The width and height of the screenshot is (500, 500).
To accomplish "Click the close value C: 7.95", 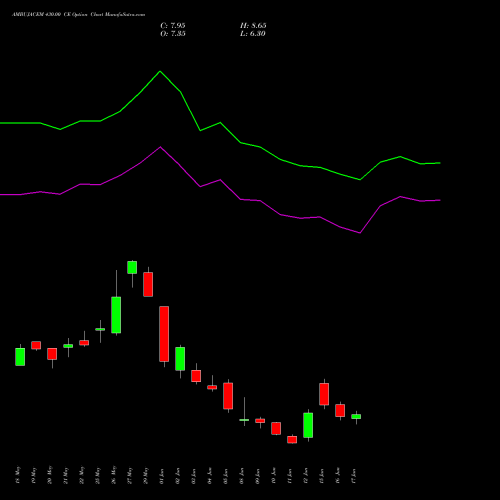I will tap(173, 26).
